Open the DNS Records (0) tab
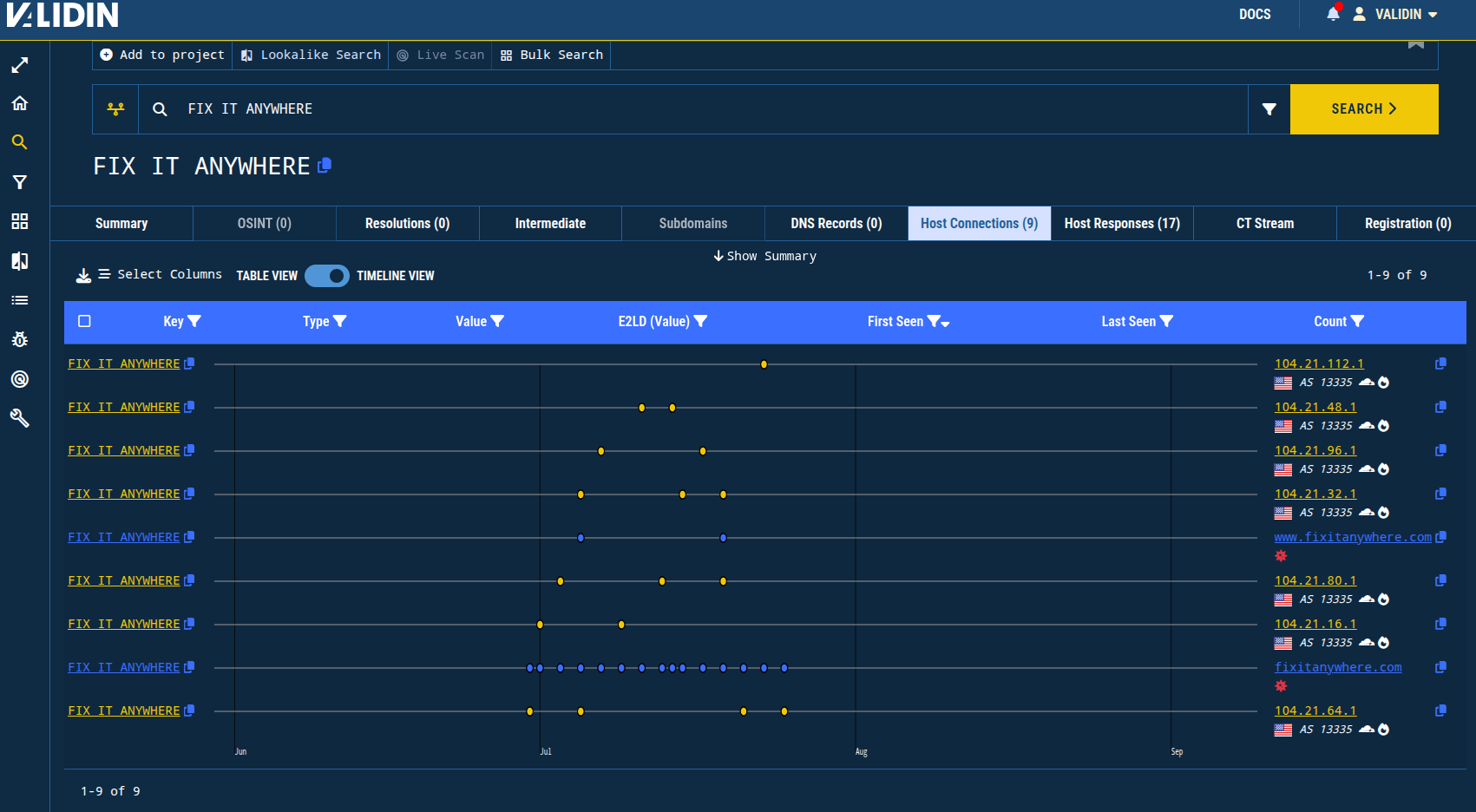Image resolution: width=1476 pixels, height=812 pixels. 836,223
